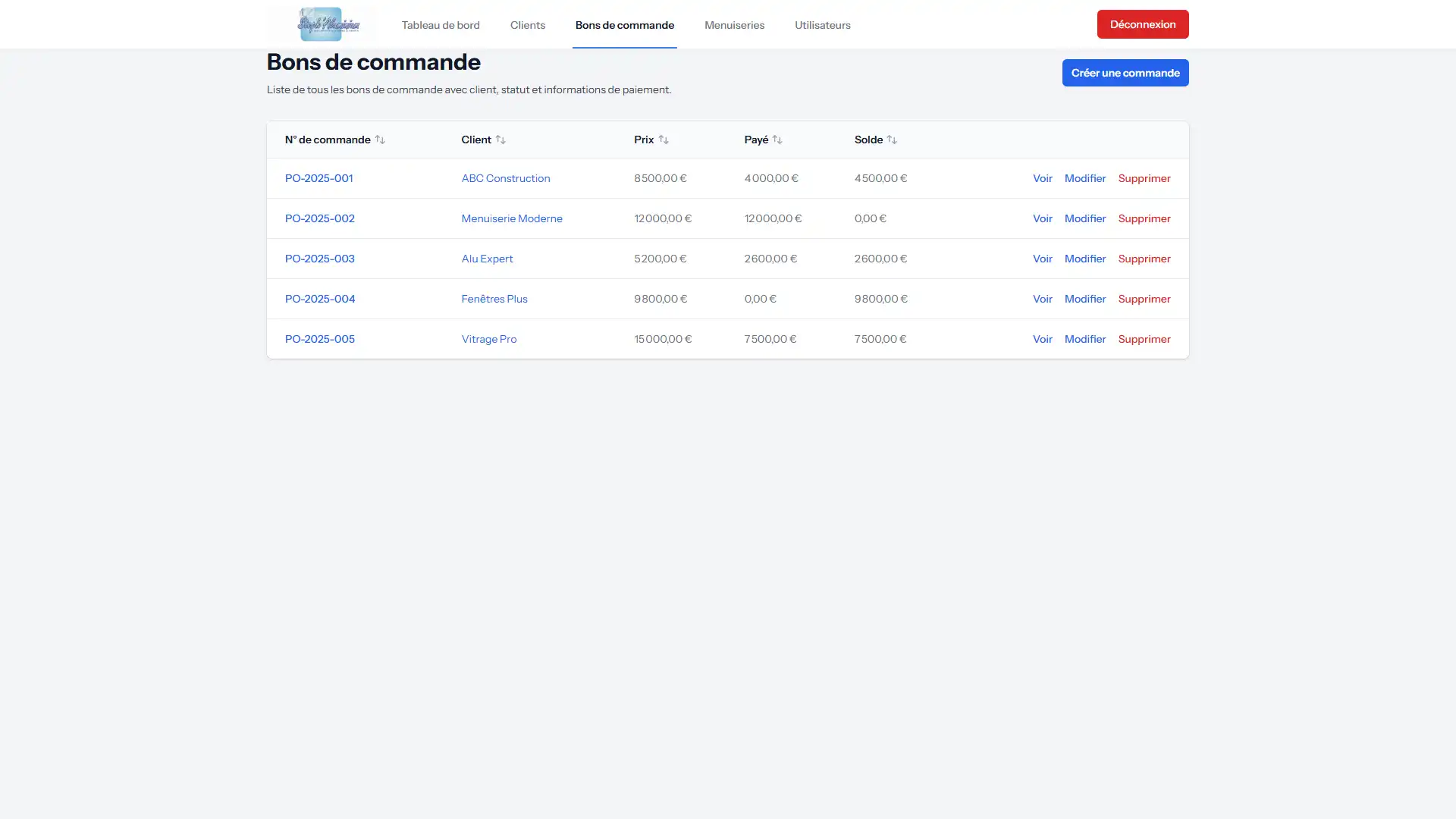Sort by N° de commande column arrows
This screenshot has width=1456, height=819.
pos(380,140)
